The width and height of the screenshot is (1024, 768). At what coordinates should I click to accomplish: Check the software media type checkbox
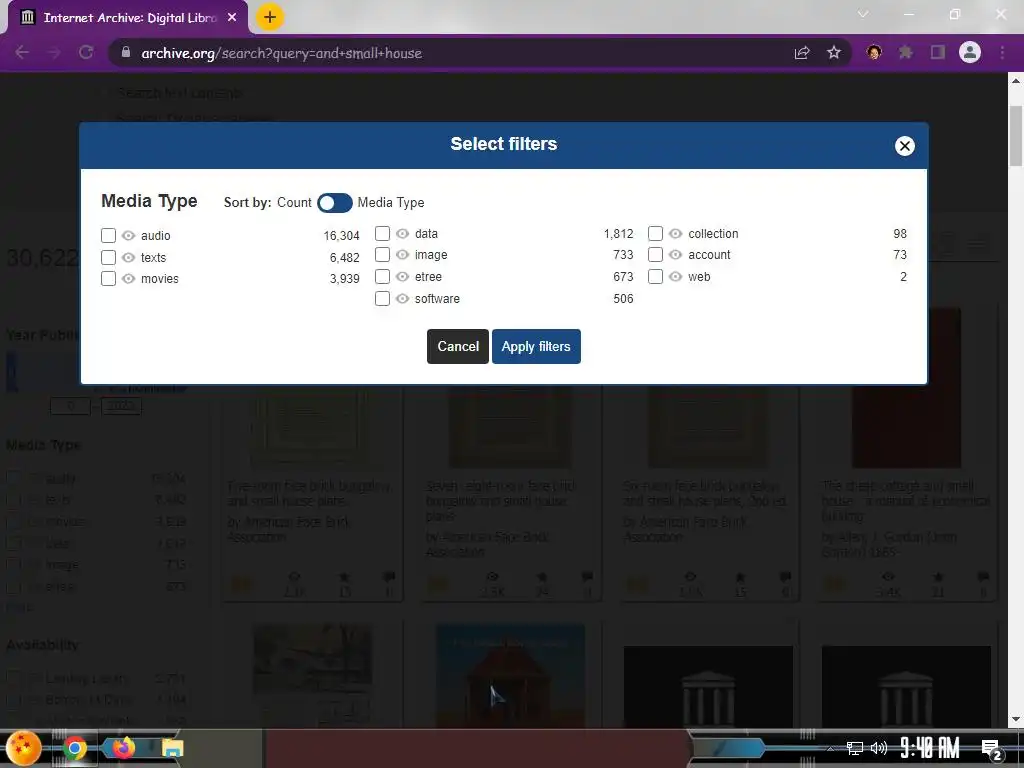tap(382, 298)
